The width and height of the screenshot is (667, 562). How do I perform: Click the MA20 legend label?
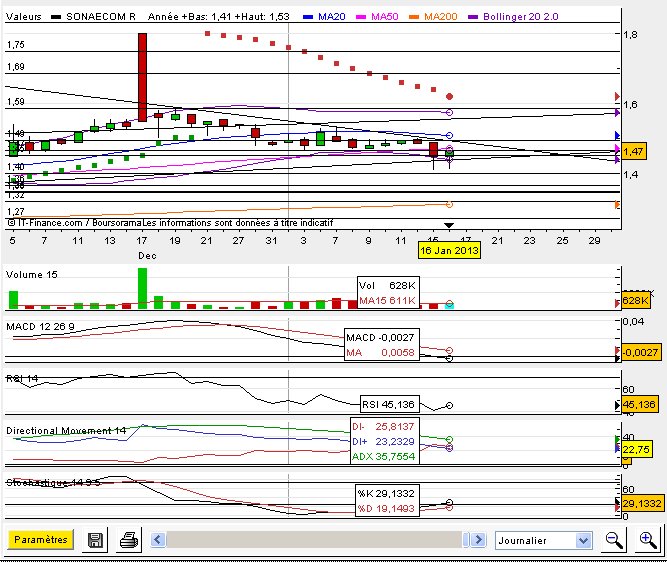tap(331, 17)
